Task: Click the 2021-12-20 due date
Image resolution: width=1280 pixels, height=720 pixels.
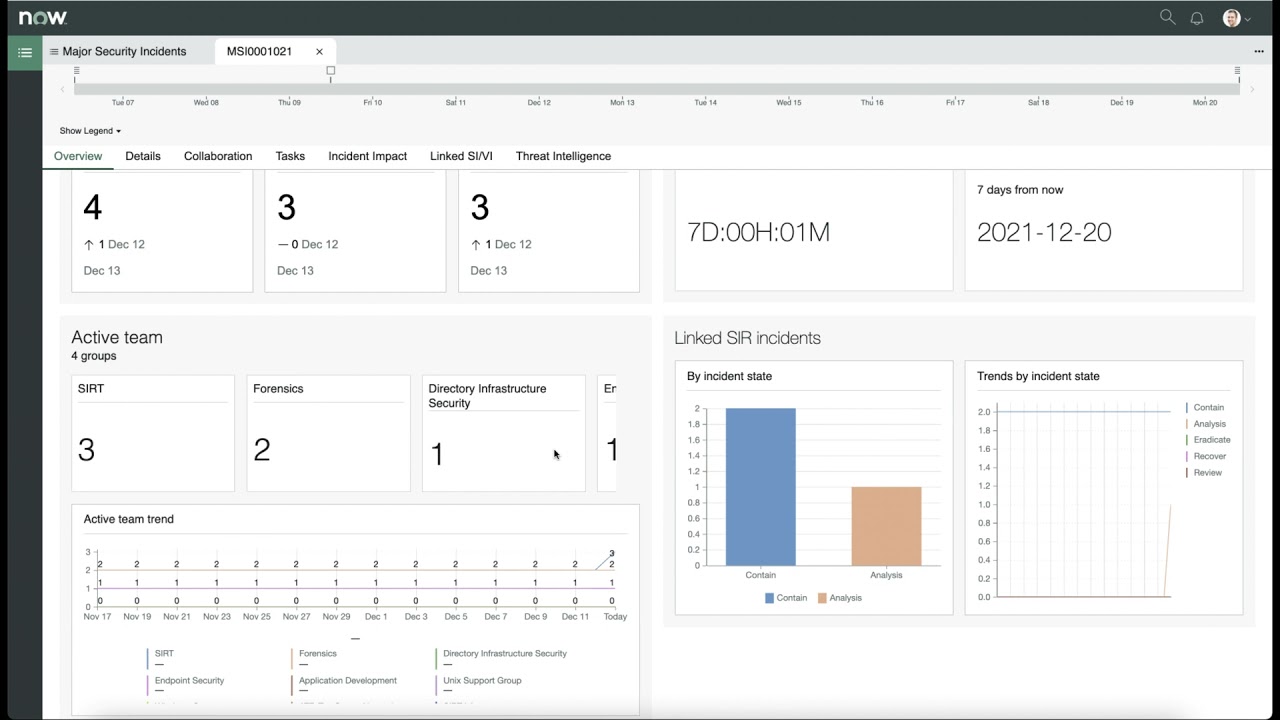Action: 1044,232
